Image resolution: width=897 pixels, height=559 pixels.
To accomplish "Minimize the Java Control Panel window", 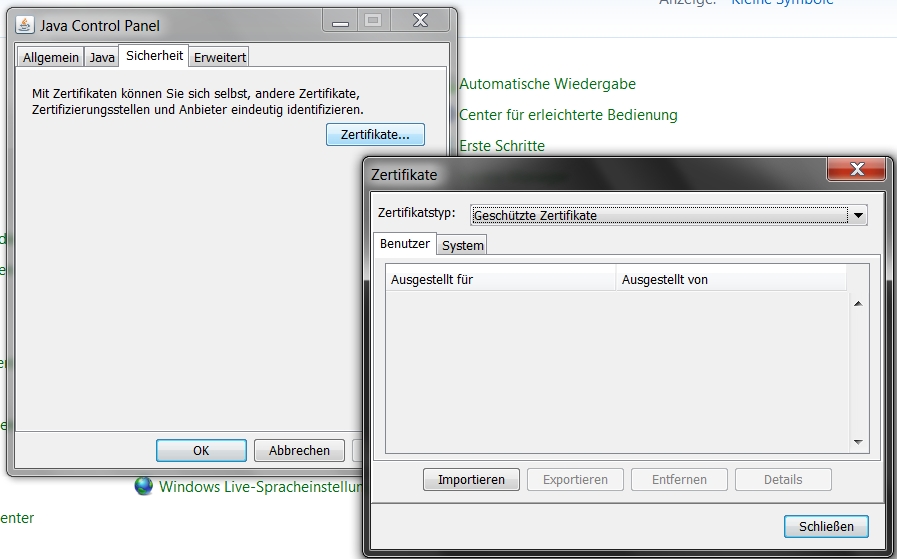I will [x=340, y=22].
